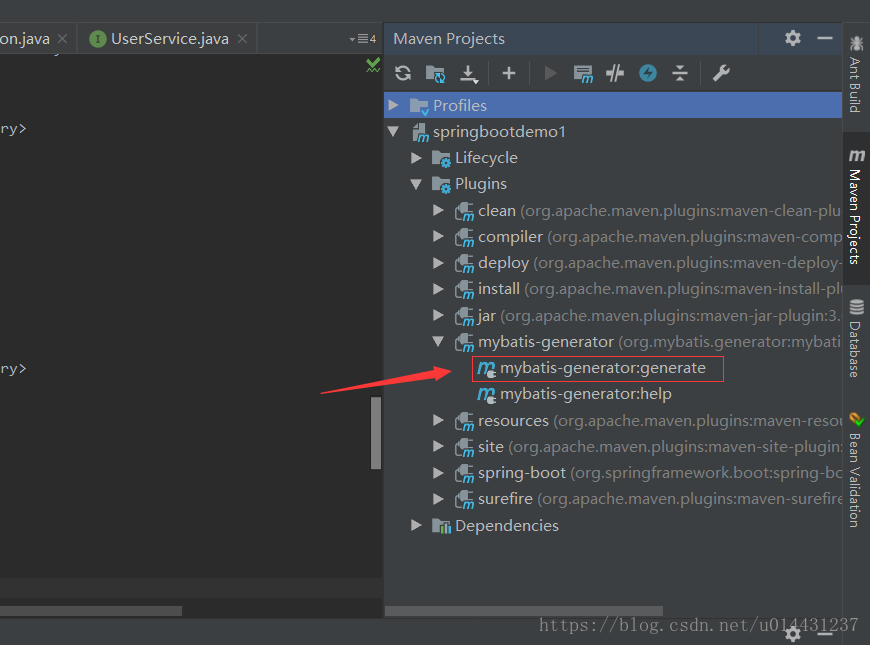Click the Dependencies library icon

click(x=442, y=526)
